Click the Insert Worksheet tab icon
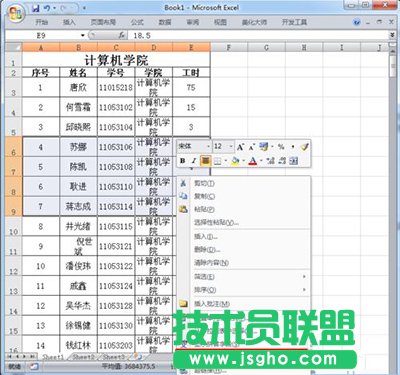 (x=136, y=357)
